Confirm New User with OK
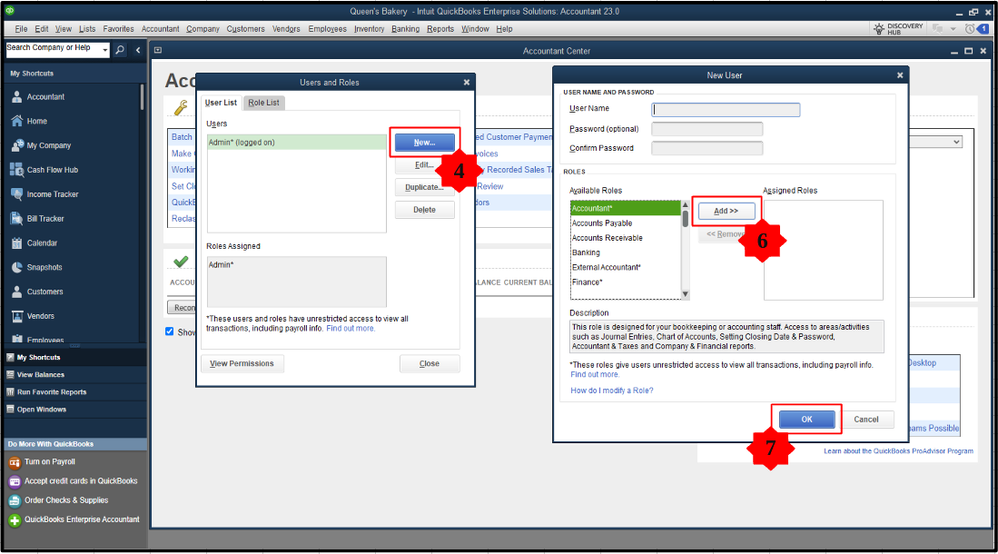This screenshot has height=554, width=998. click(x=806, y=420)
